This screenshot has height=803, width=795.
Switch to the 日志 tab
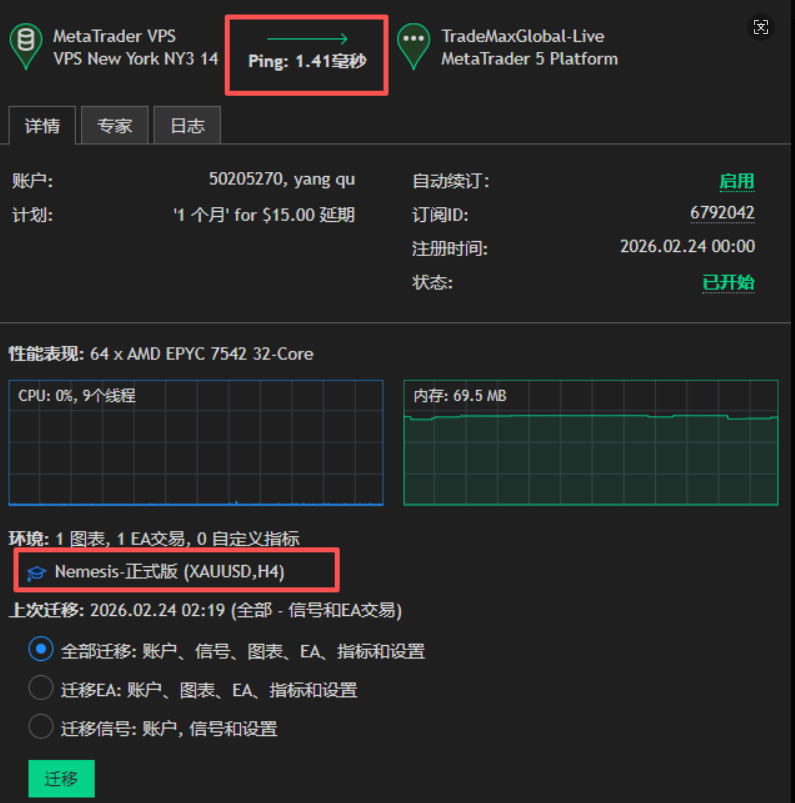click(187, 125)
